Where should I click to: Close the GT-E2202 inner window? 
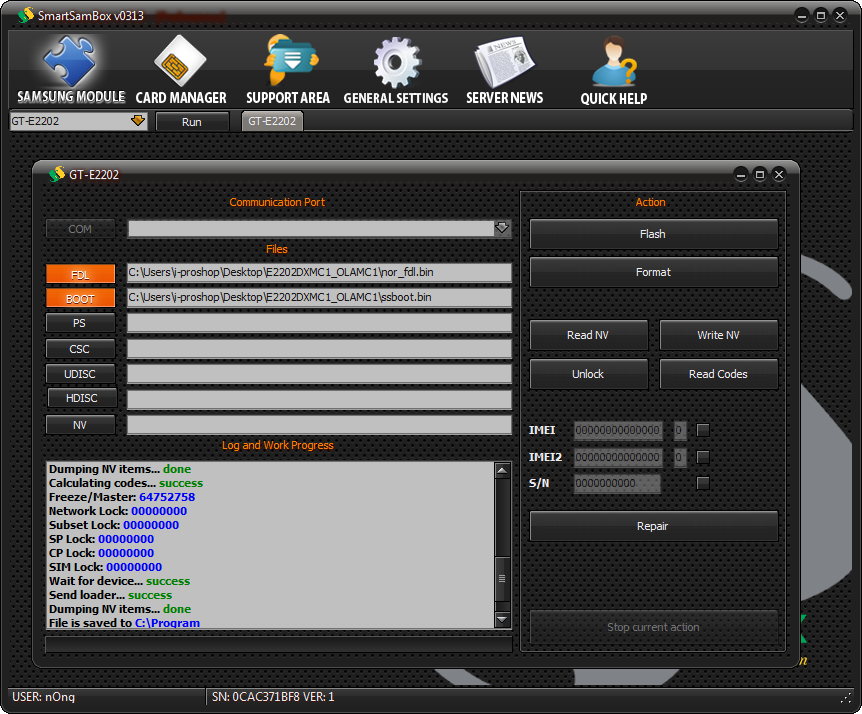(x=778, y=175)
